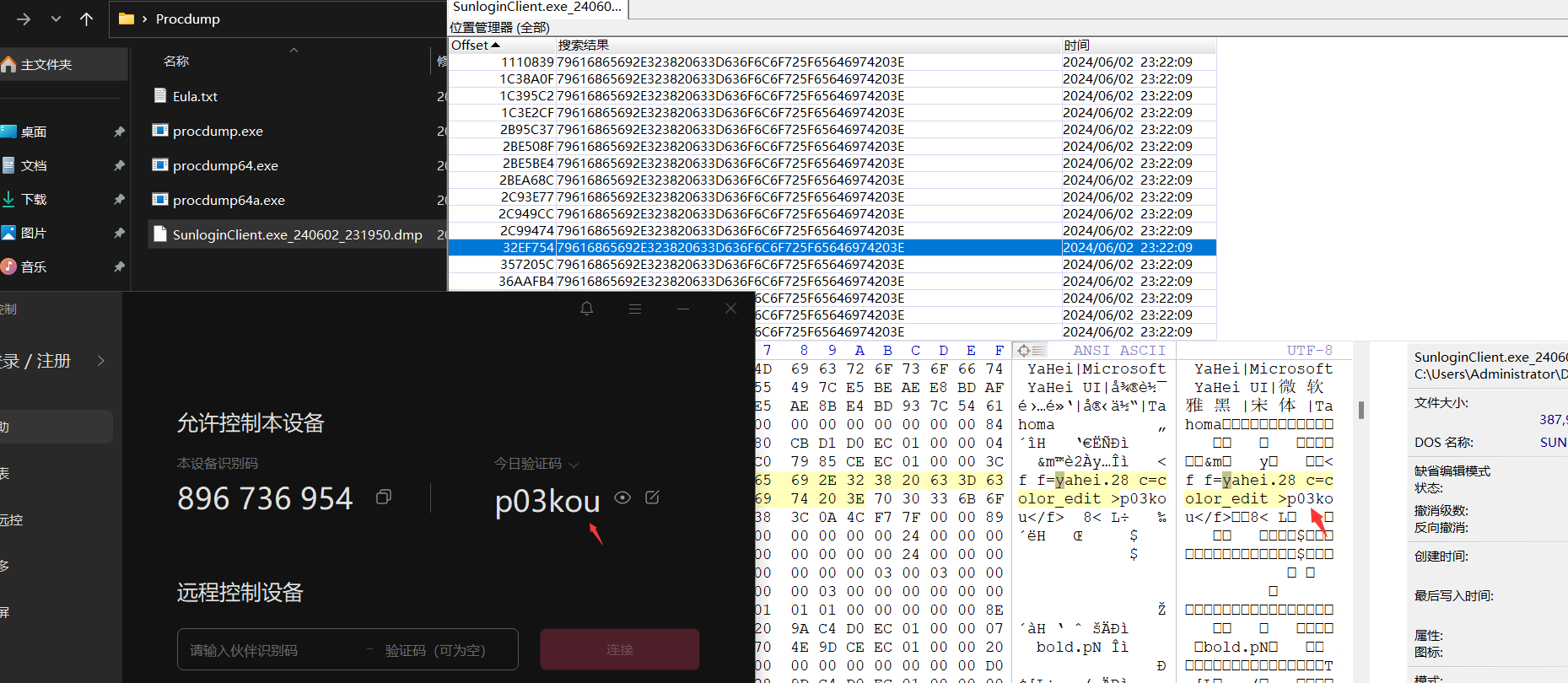Copy device ID 896 736 954 icon

tap(384, 497)
